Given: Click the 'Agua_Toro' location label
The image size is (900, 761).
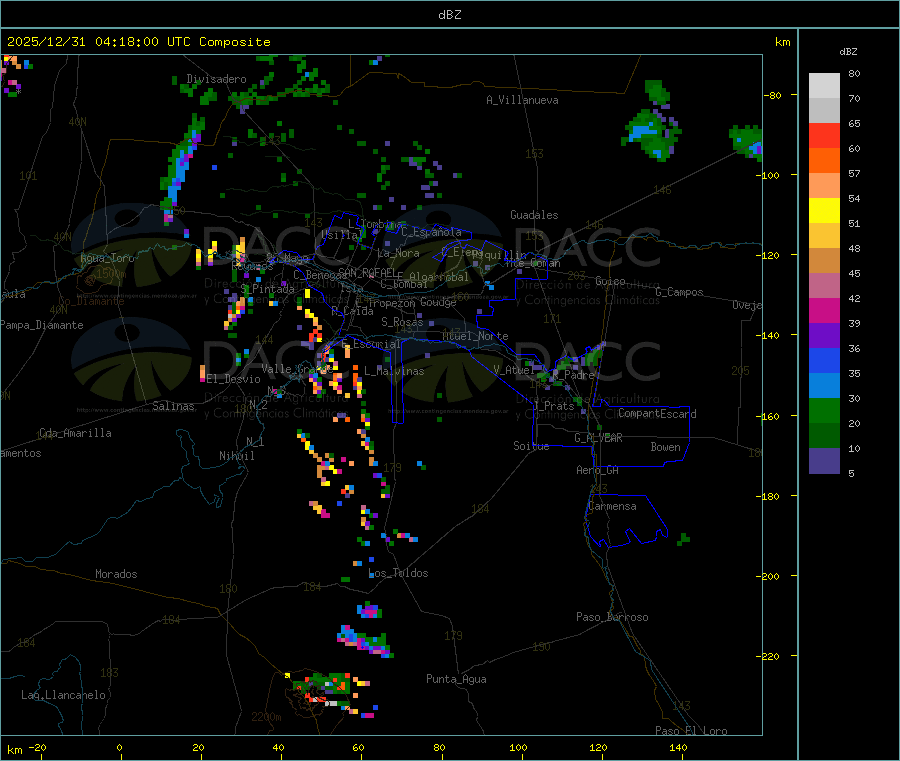Looking at the screenshot, I should [x=107, y=258].
